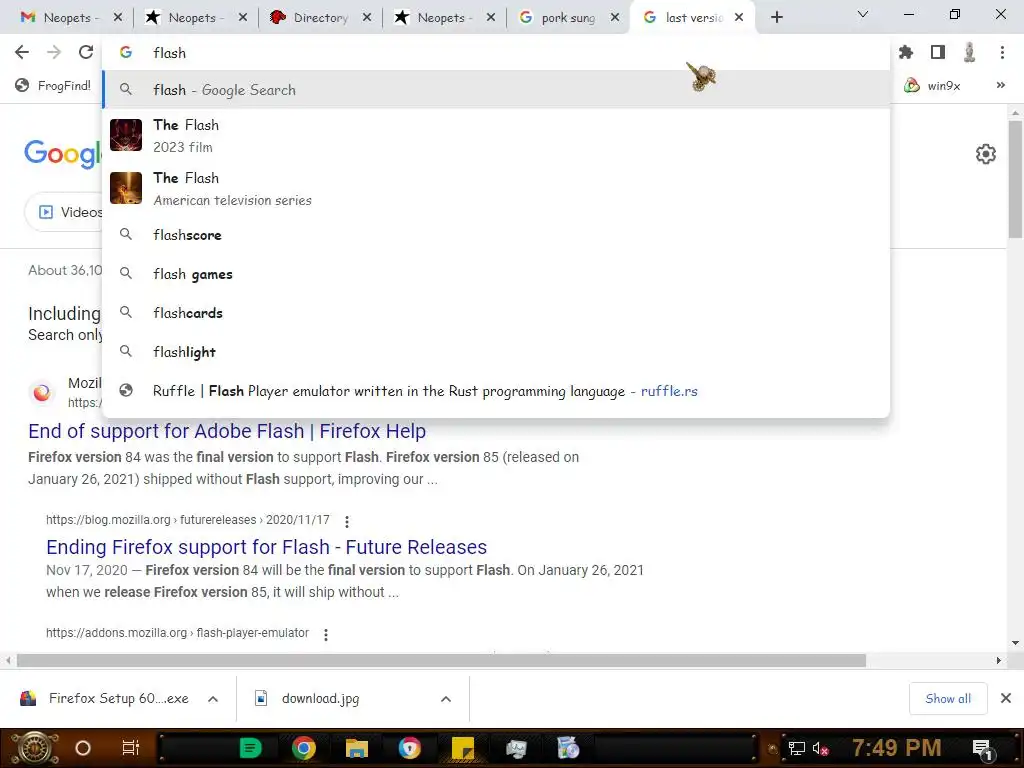This screenshot has width=1024, height=768.
Task: Switch to the Directory tab
Action: coord(320,18)
